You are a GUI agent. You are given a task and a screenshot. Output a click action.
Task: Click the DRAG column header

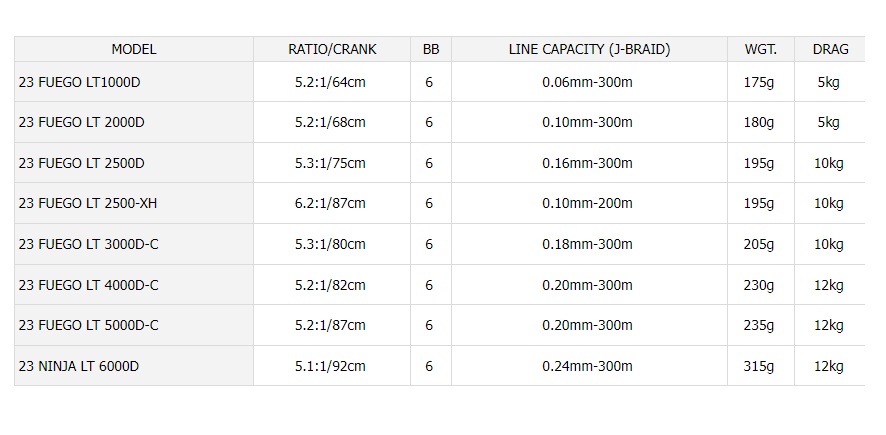830,49
